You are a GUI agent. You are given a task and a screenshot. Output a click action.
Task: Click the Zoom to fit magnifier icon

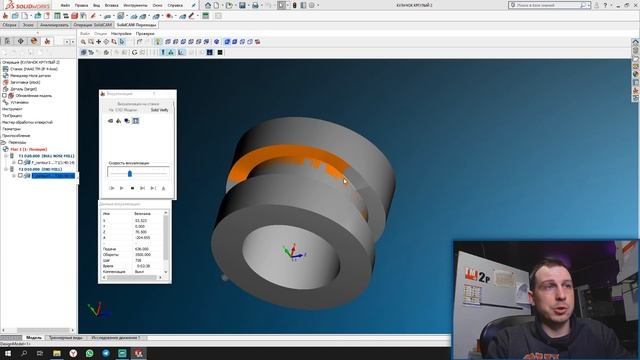pos(83,42)
